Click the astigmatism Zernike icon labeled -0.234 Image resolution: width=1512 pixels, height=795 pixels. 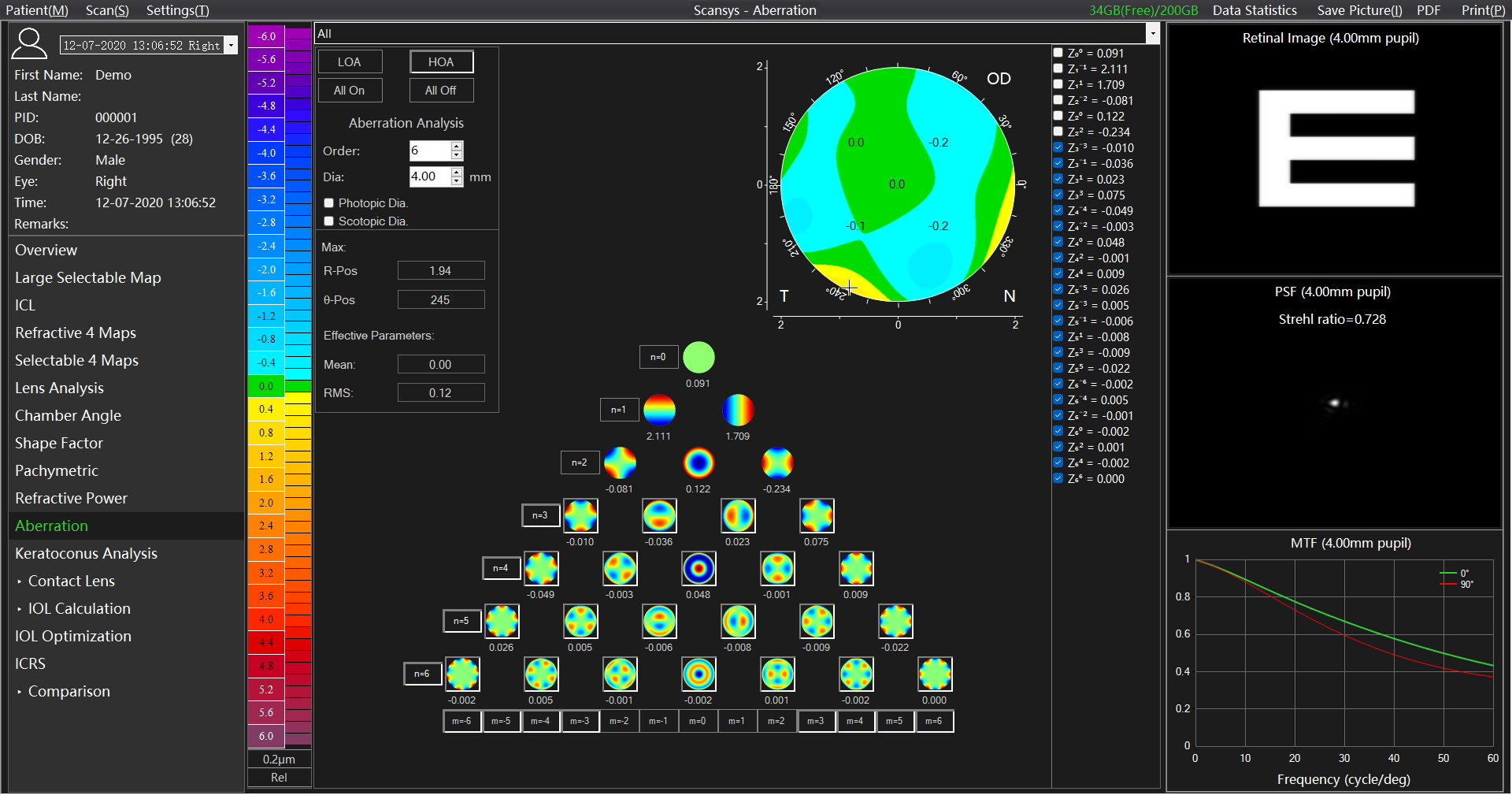click(776, 463)
